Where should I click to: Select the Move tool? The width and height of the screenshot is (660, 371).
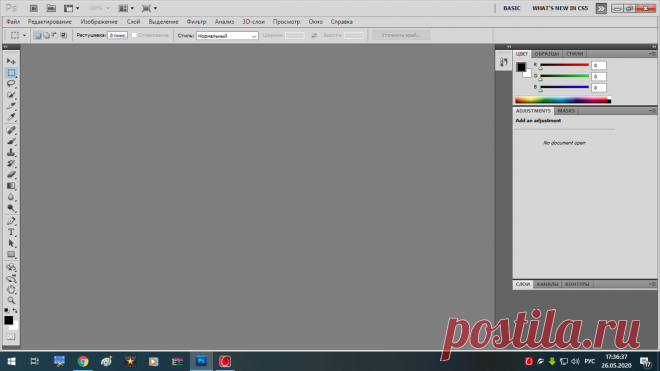[11, 61]
